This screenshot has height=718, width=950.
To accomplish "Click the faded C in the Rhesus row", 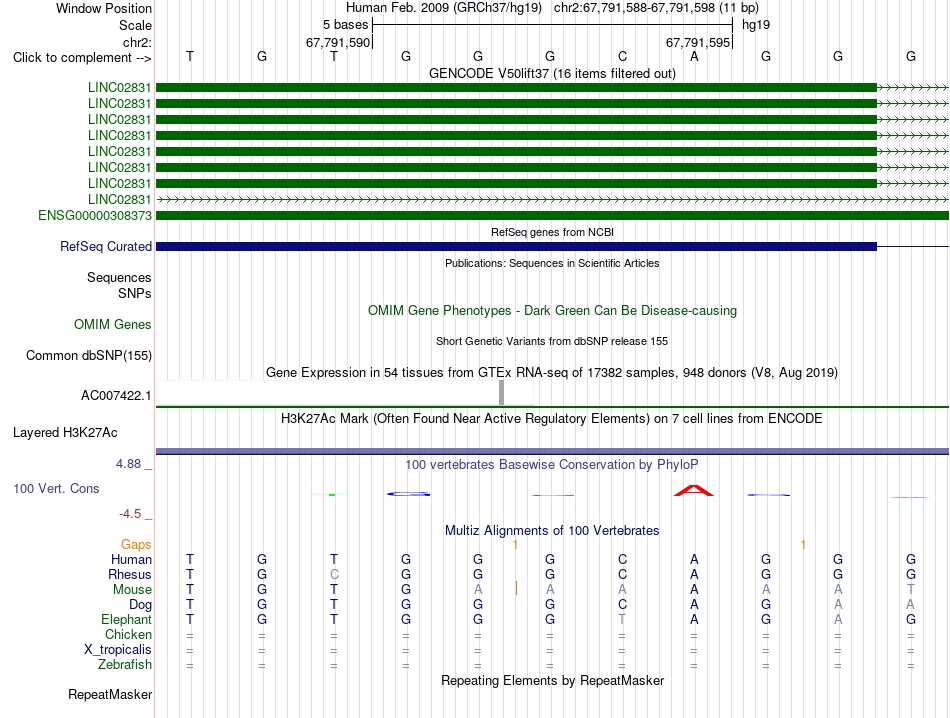I will [x=334, y=574].
